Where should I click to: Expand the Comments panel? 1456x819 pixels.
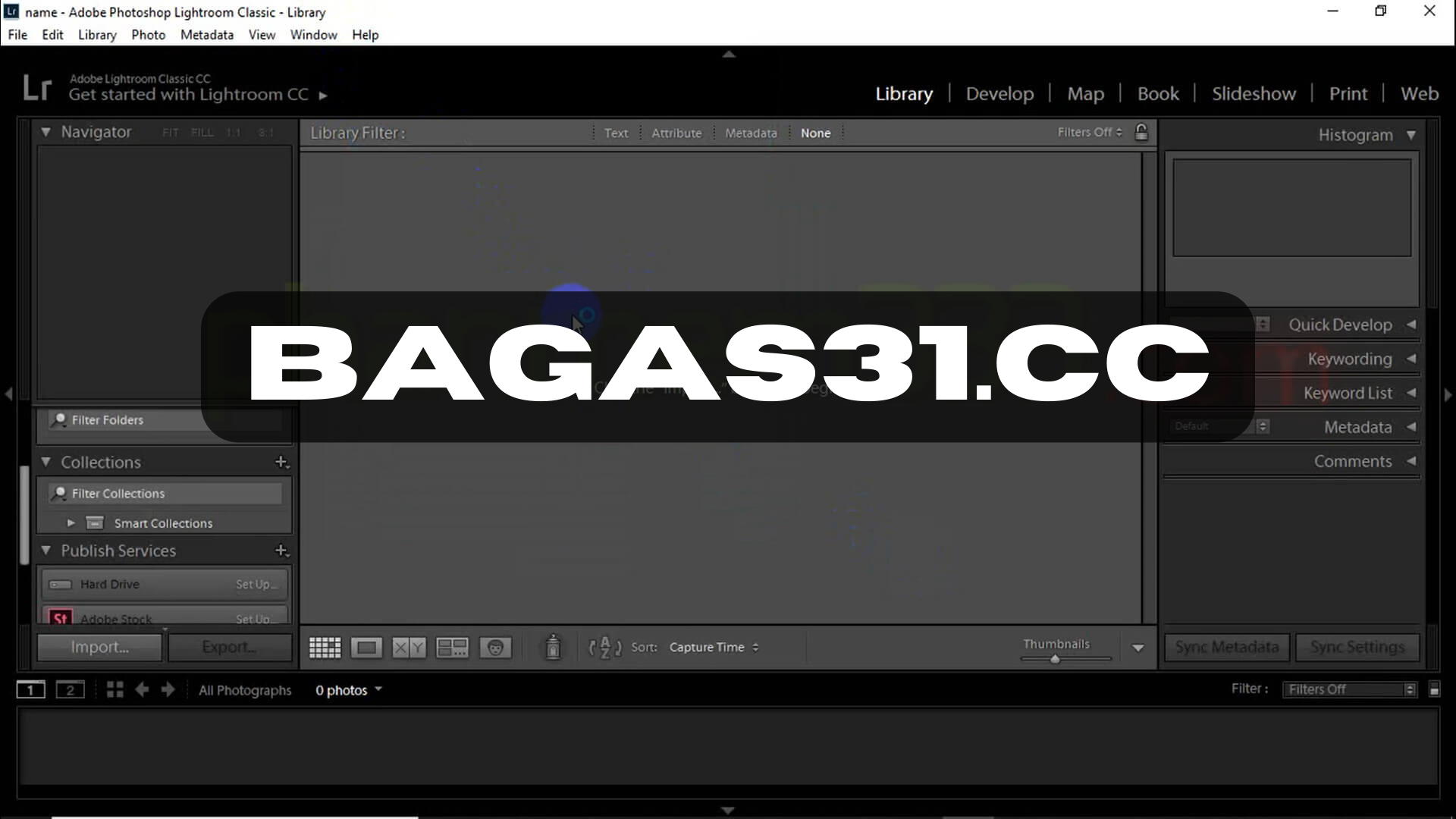1411,461
